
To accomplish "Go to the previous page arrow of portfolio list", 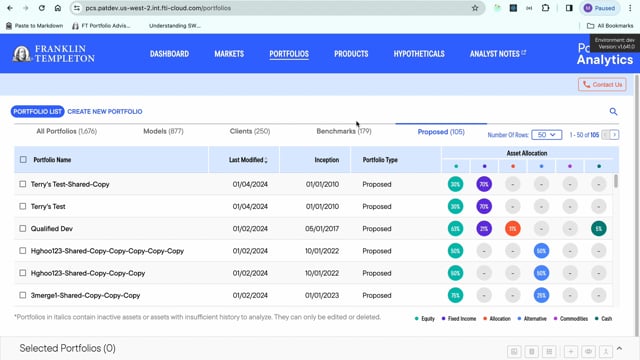I will pyautogui.click(x=606, y=135).
